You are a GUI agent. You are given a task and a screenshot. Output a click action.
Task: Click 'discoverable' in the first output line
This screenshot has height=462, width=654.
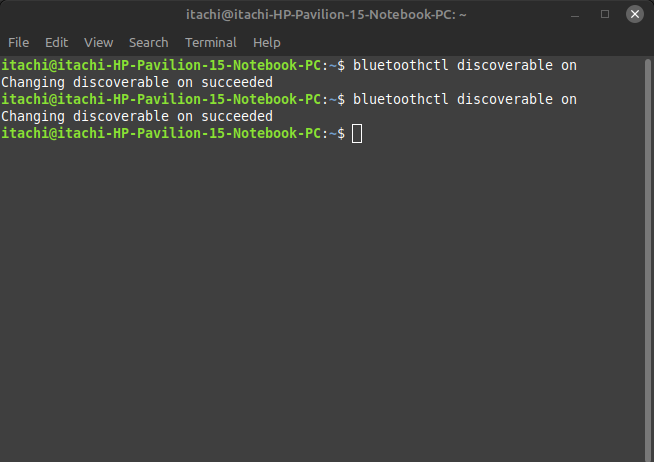click(x=122, y=83)
